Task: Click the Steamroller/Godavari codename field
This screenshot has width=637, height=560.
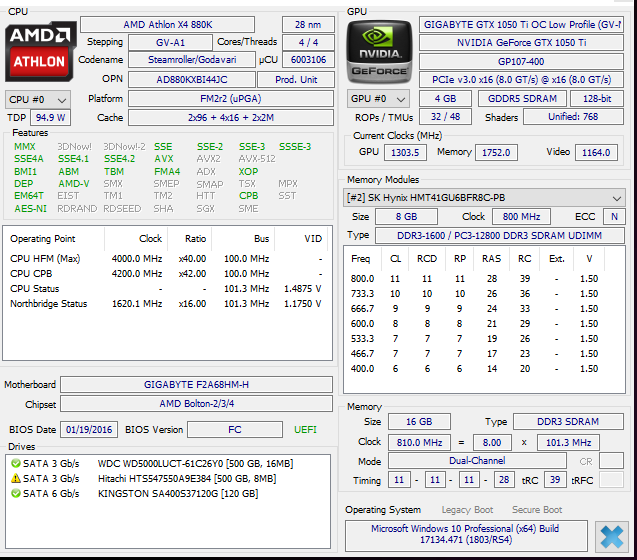Action: pyautogui.click(x=192, y=60)
